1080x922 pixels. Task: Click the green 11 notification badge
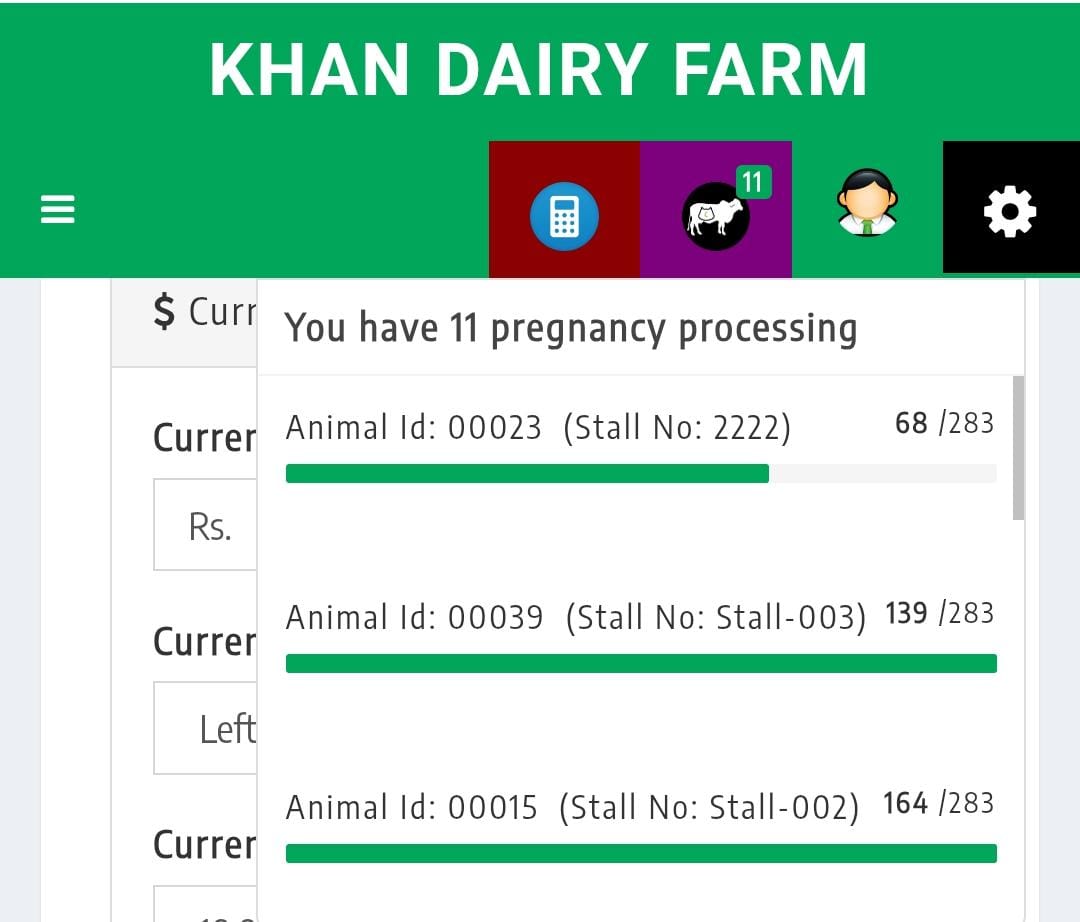coord(754,182)
